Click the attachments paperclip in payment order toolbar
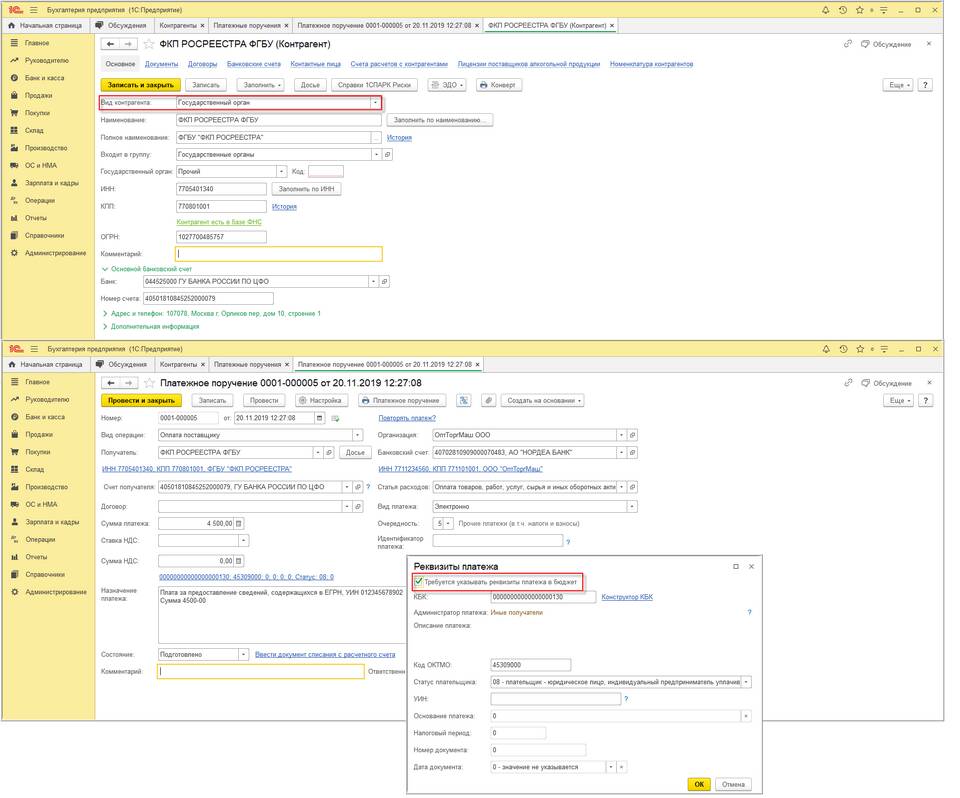The width and height of the screenshot is (960, 798). 488,401
